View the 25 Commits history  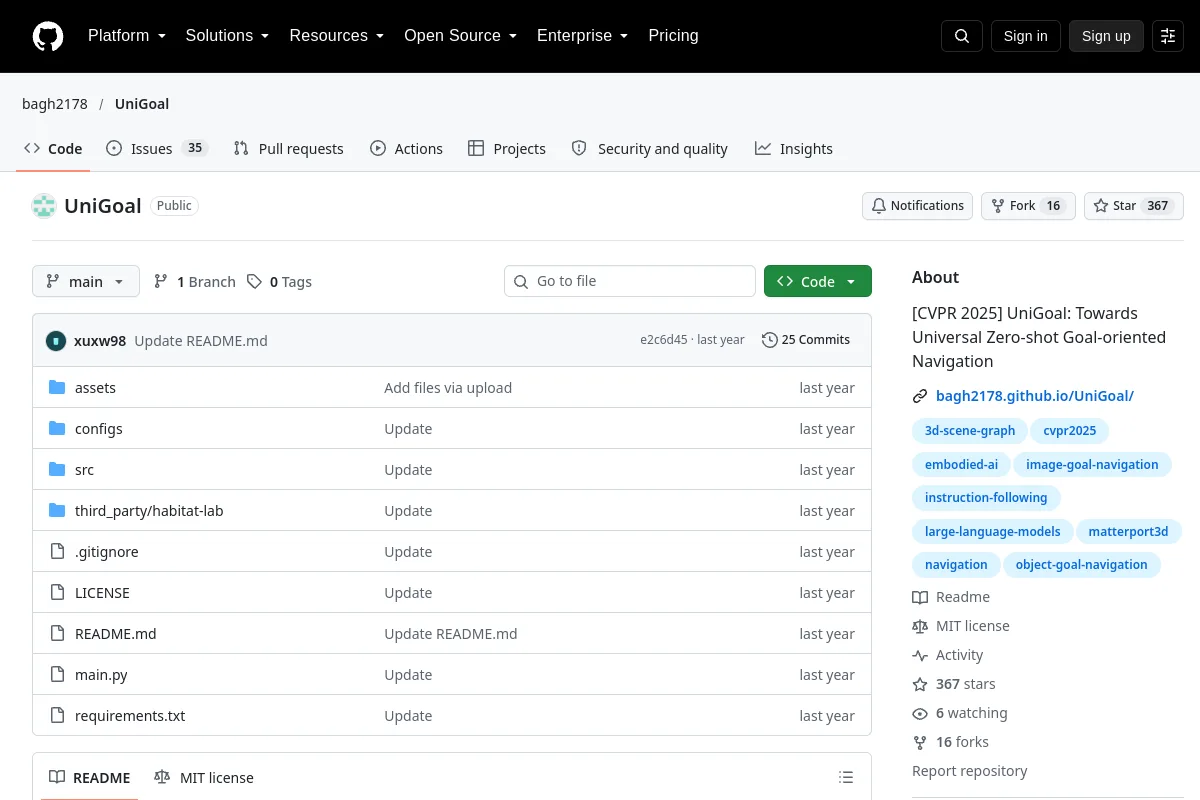tap(806, 340)
